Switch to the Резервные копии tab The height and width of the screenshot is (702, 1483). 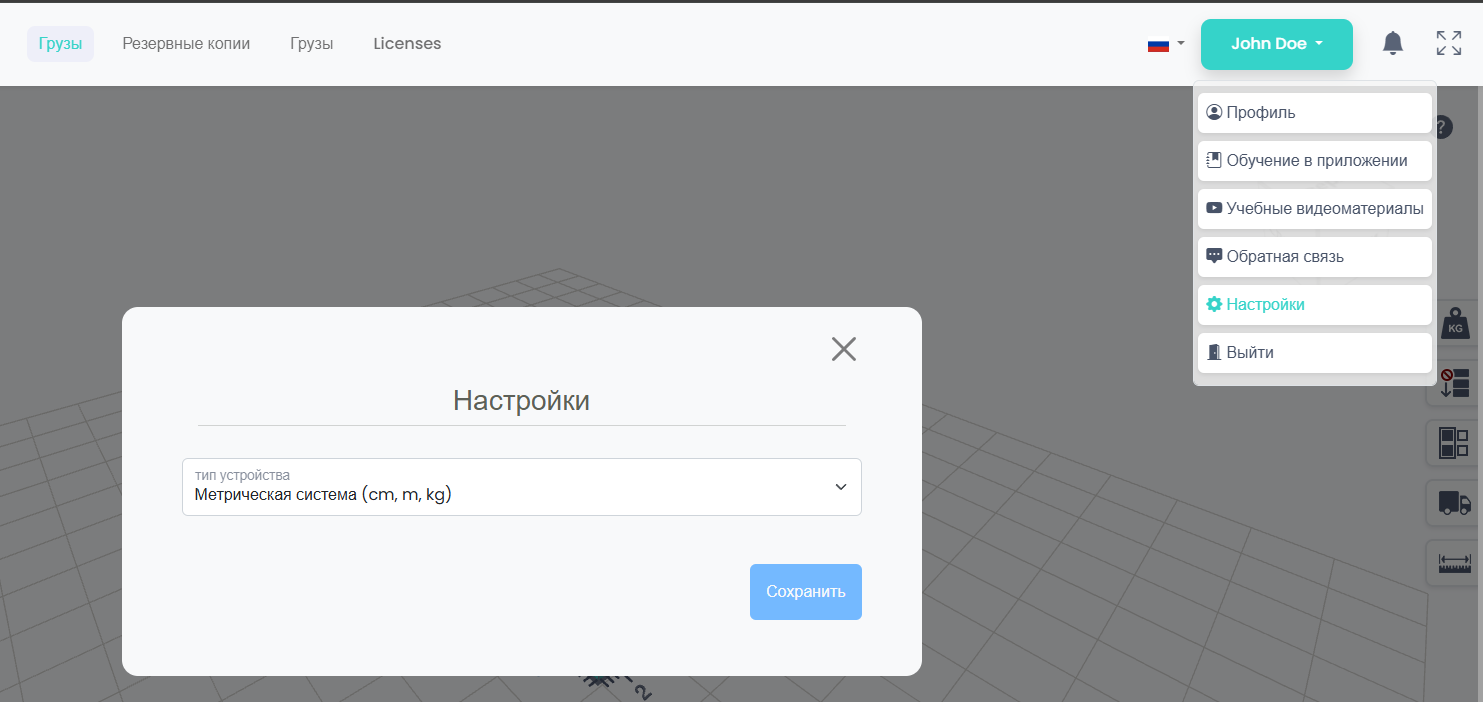[x=186, y=44]
